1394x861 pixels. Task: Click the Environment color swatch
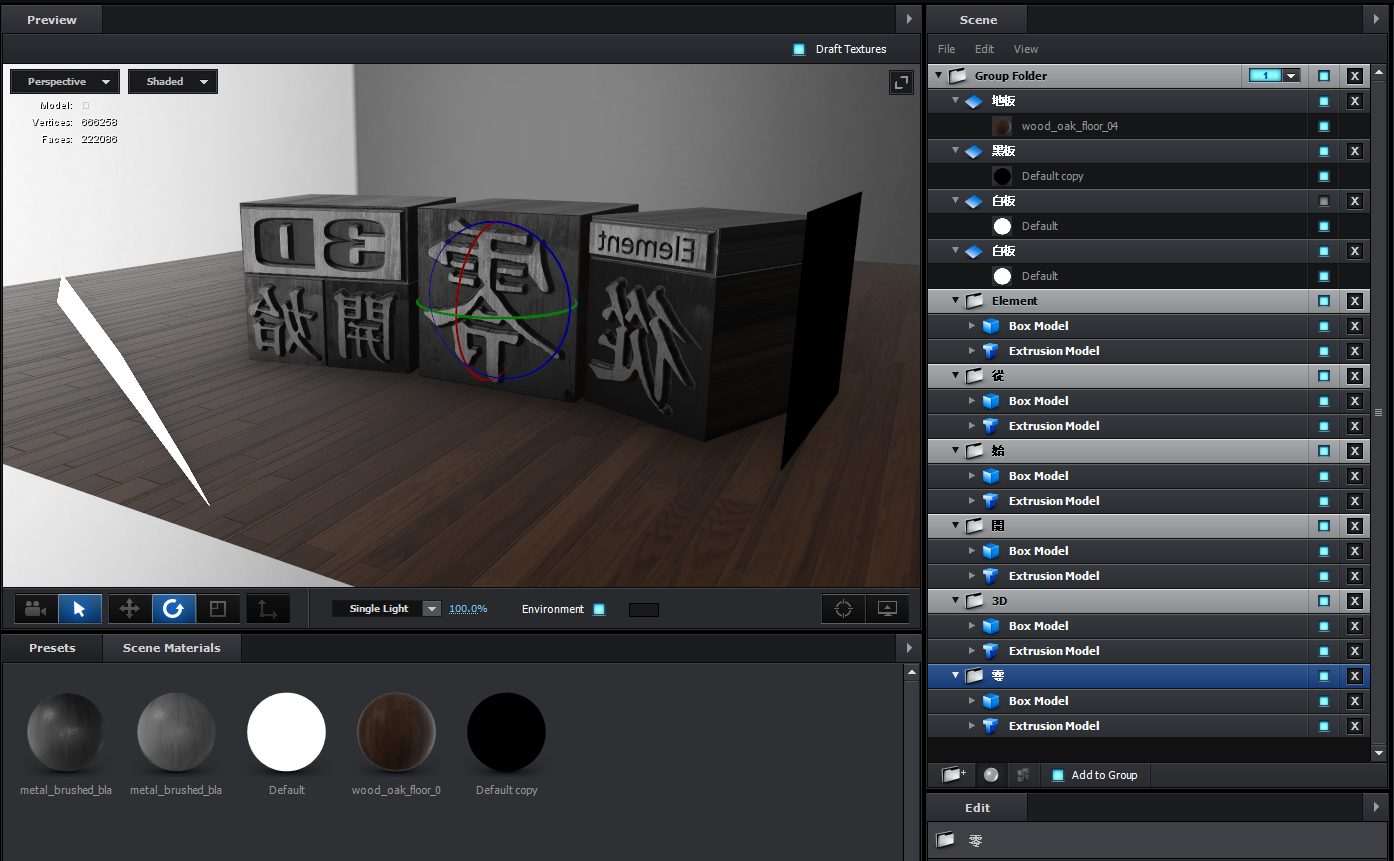[643, 609]
